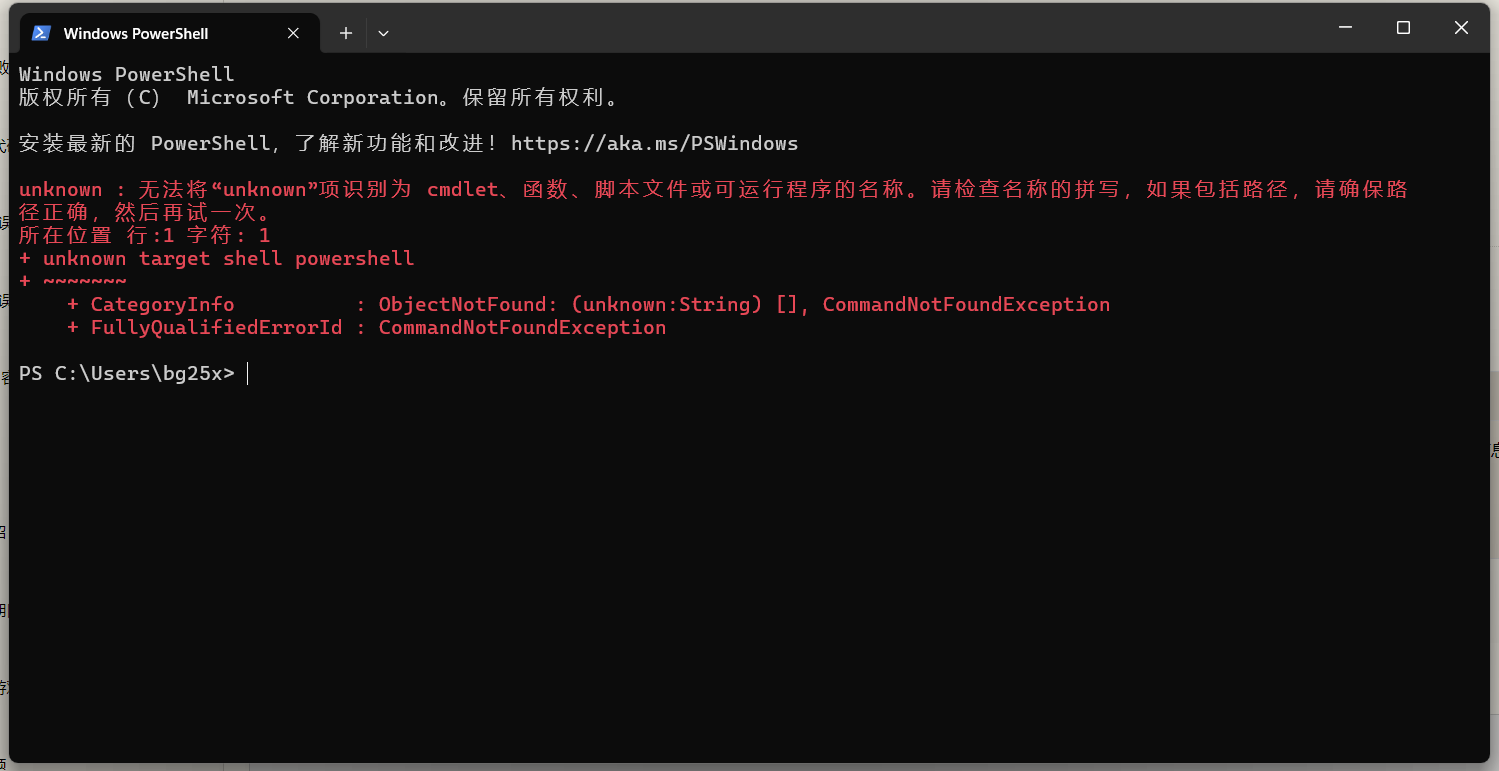Click the 'unknown target shell powershell' error line
Viewport: 1499px width, 771px height.
pos(216,258)
